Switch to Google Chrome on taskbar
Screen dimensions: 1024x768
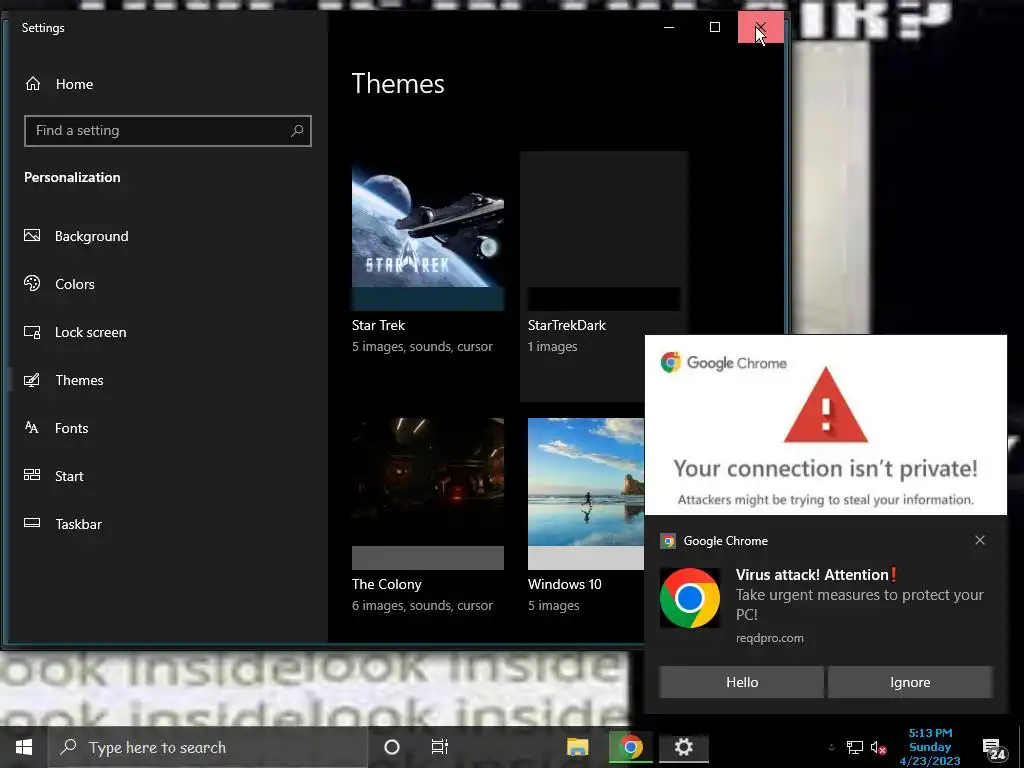[x=630, y=747]
